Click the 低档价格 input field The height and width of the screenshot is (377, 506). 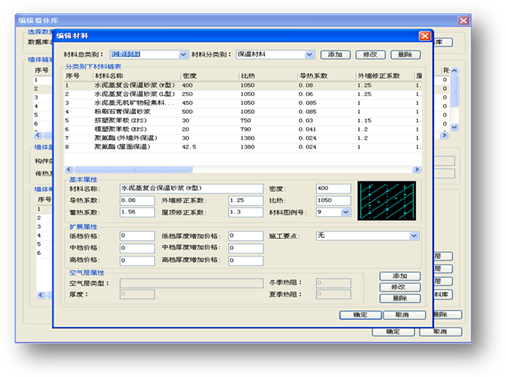point(137,236)
